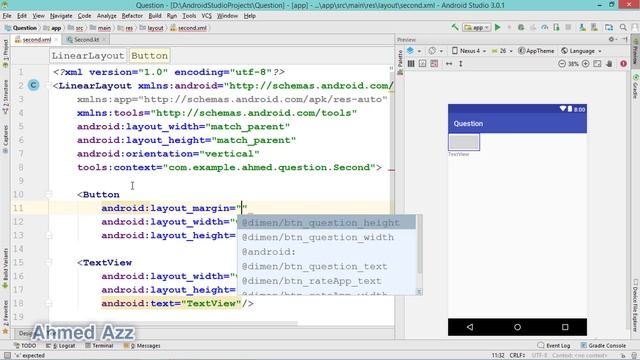Open the Preview panel settings gear

[x=612, y=39]
